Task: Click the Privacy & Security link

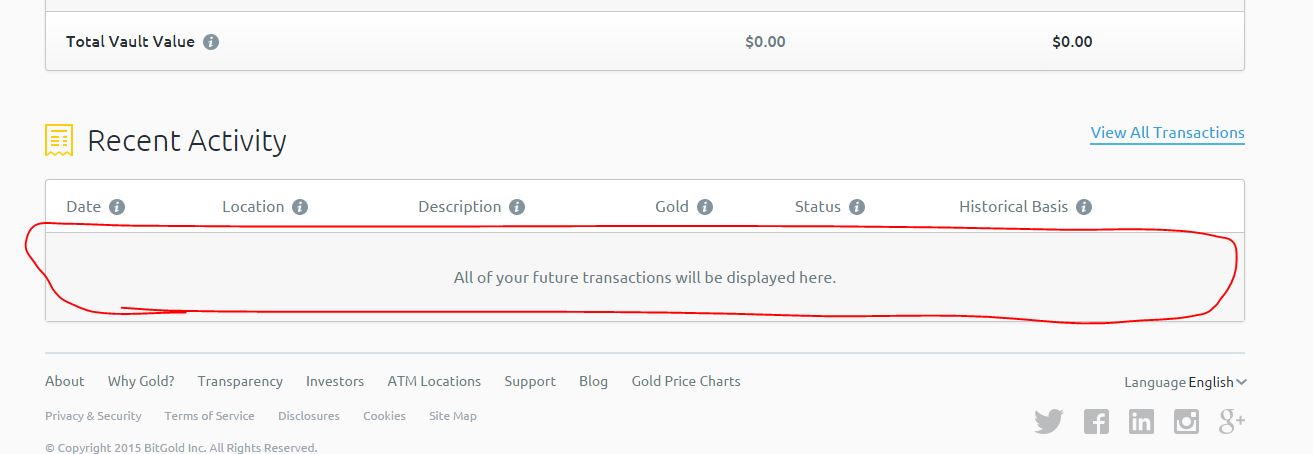Action: coord(93,416)
